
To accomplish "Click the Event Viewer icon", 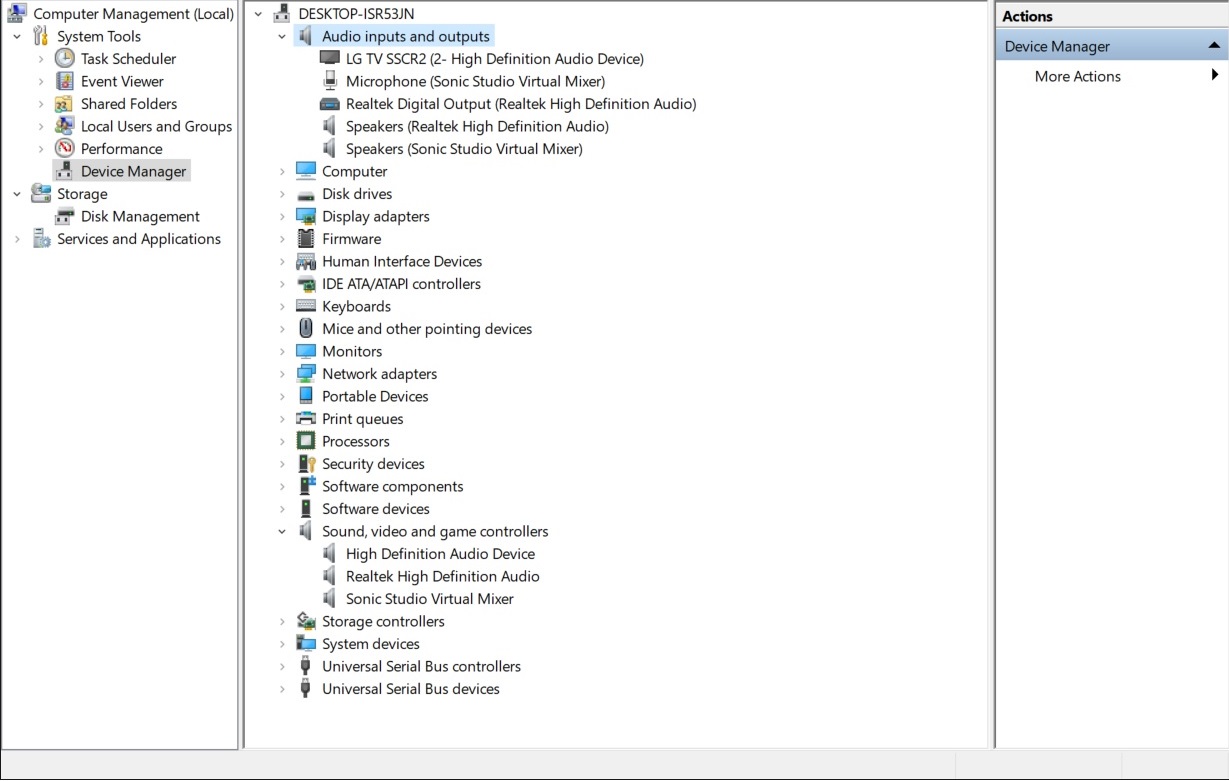I will [65, 82].
